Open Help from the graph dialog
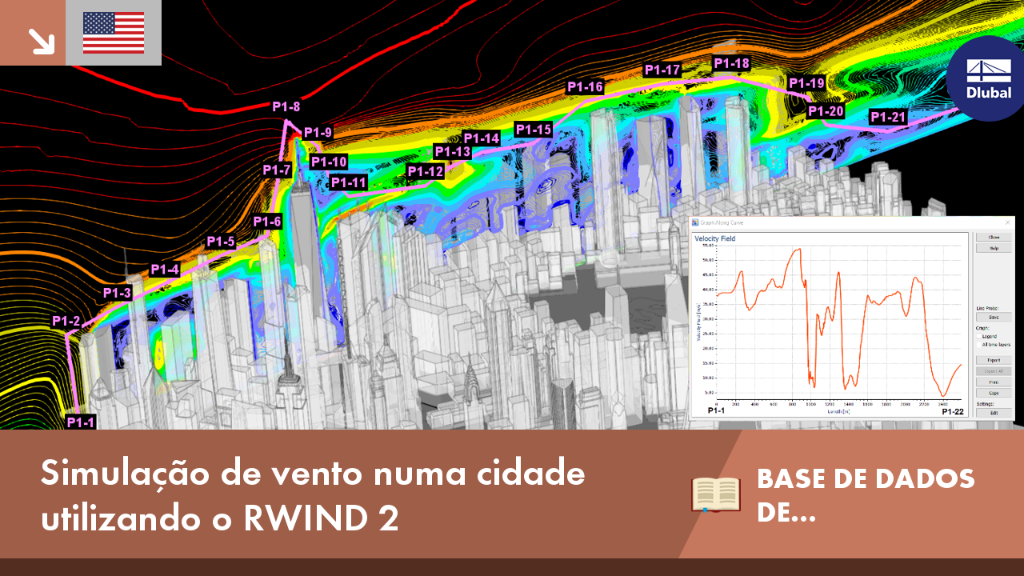The width and height of the screenshot is (1024, 576). click(x=994, y=248)
